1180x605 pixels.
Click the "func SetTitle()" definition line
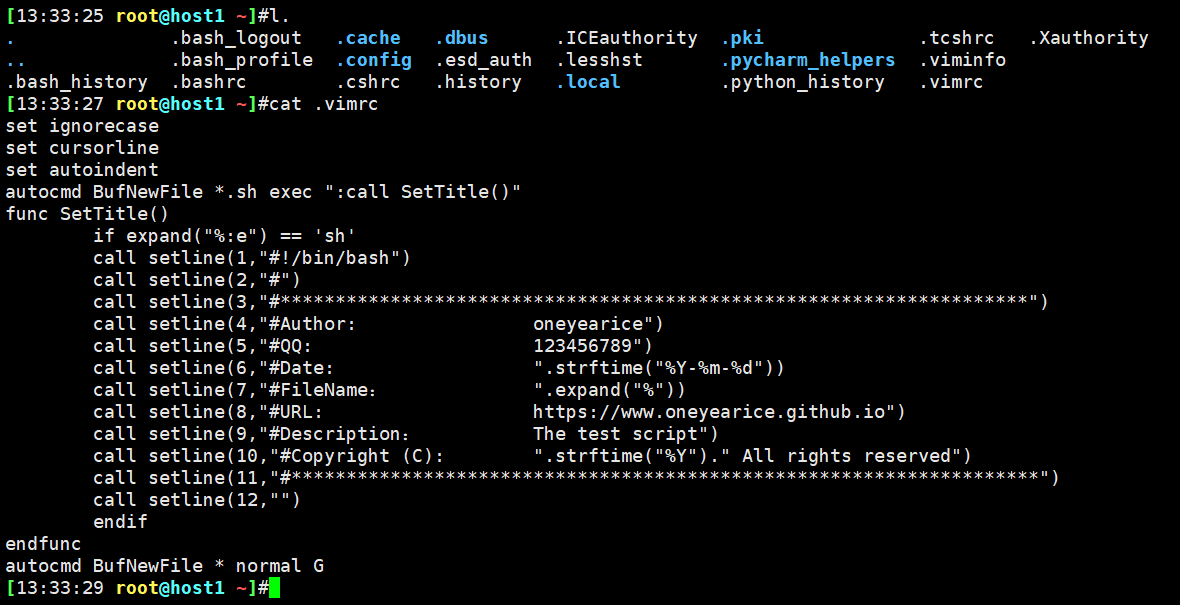tap(87, 214)
